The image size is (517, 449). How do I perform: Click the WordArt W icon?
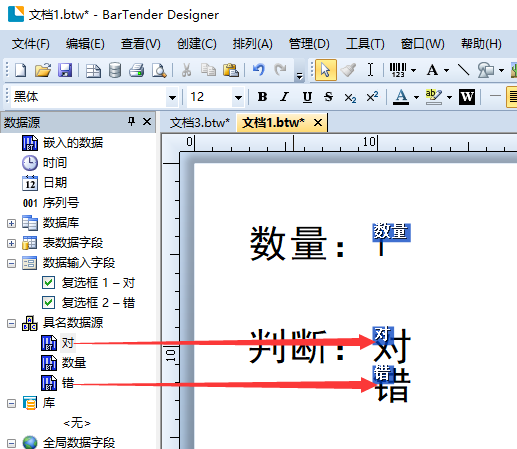coord(467,97)
